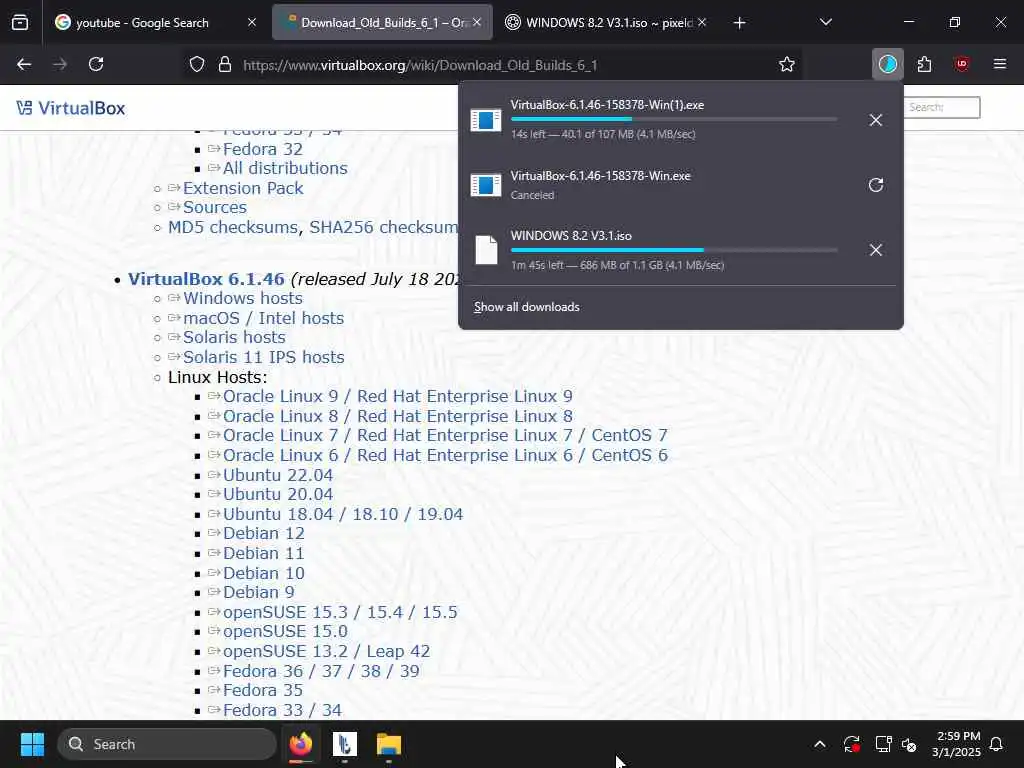
Task: Open the Firefox View icon in the tab bar
Action: click(20, 23)
